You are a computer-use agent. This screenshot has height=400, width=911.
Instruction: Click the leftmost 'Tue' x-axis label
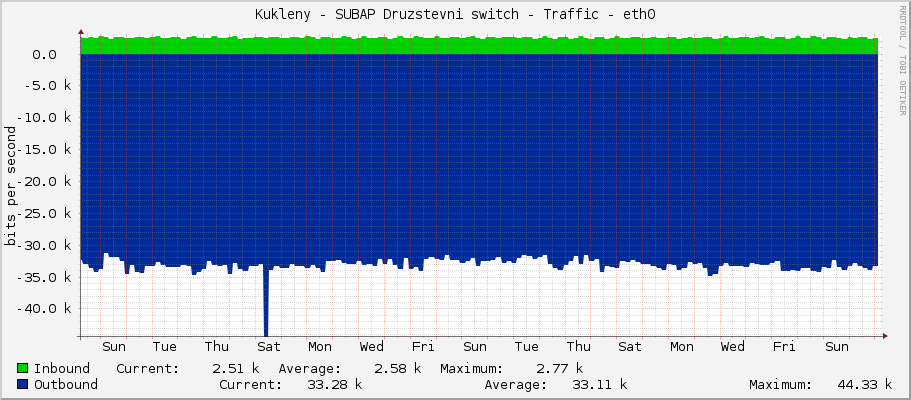[x=165, y=347]
